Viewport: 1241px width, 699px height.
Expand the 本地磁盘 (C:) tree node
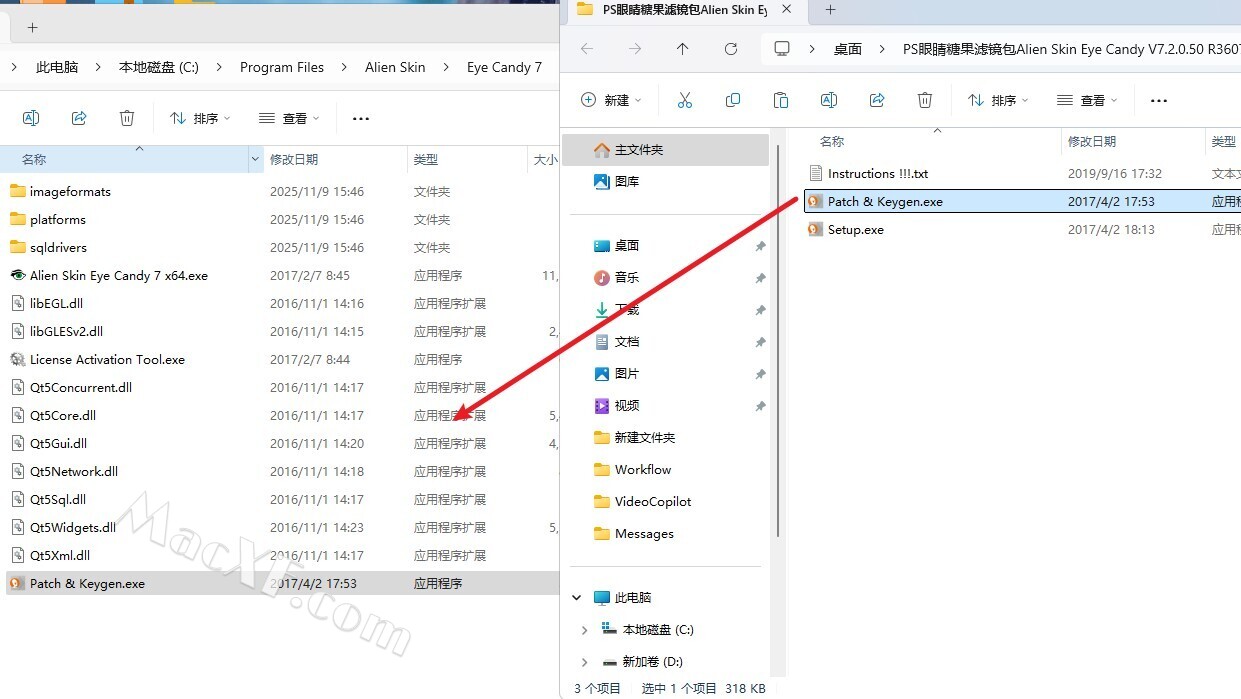585,630
